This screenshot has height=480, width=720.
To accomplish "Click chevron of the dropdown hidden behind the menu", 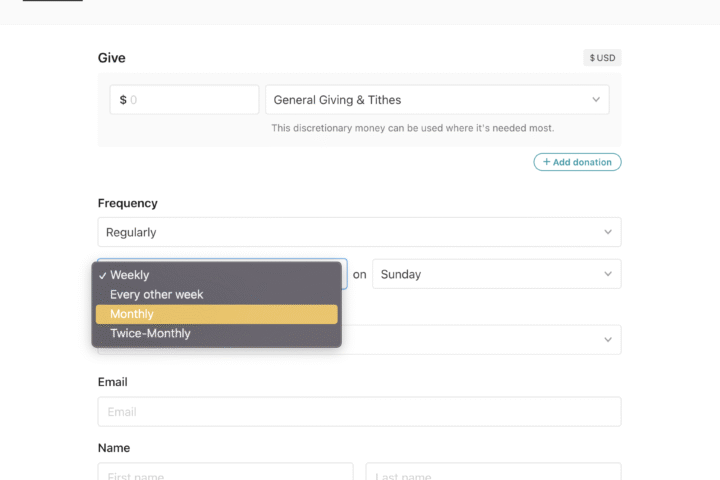I will coord(608,340).
